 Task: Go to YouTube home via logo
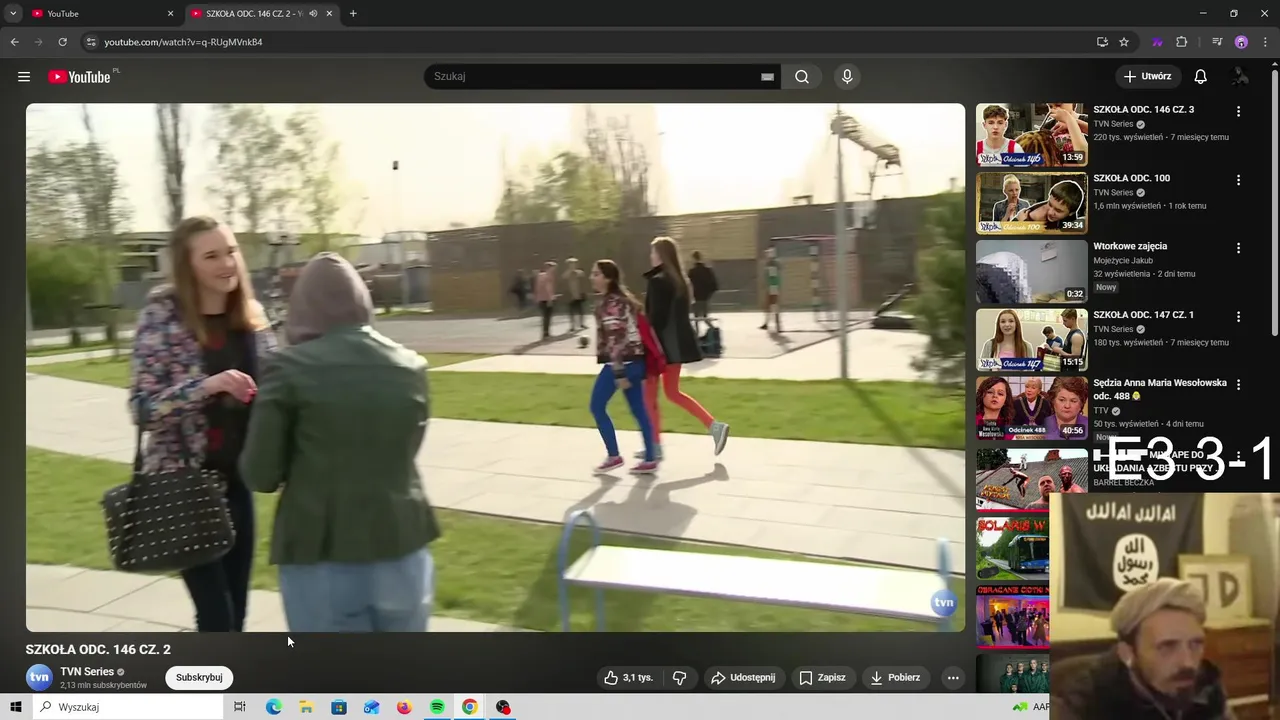79,77
